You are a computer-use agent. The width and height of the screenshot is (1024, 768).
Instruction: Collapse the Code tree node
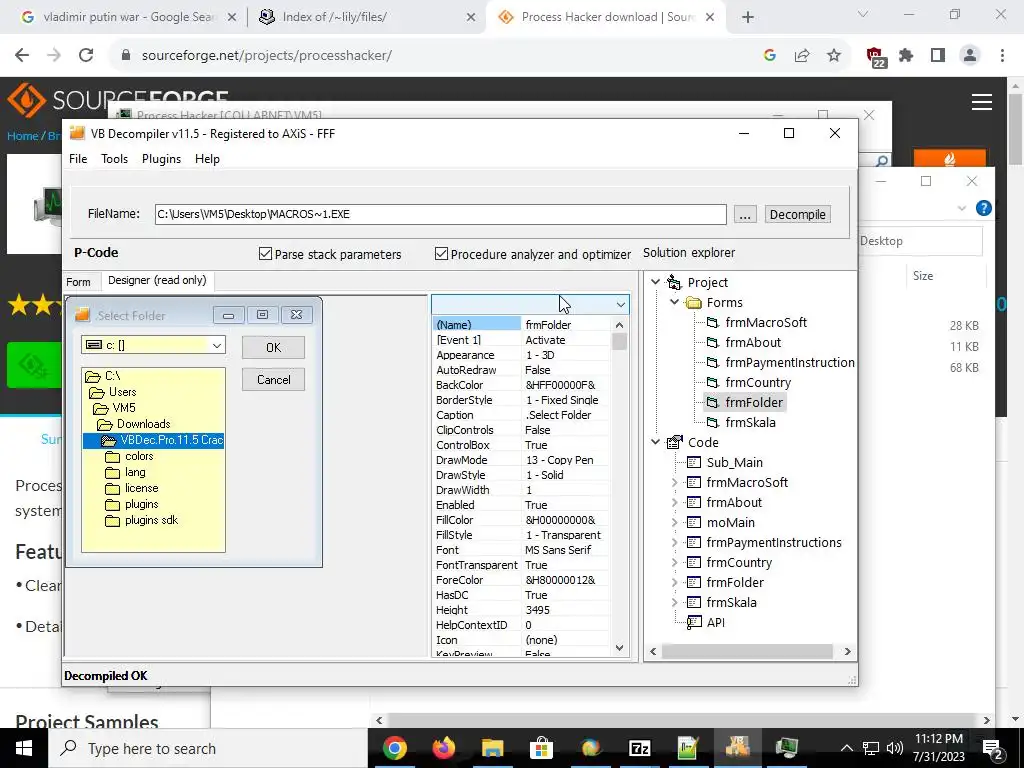click(x=655, y=442)
